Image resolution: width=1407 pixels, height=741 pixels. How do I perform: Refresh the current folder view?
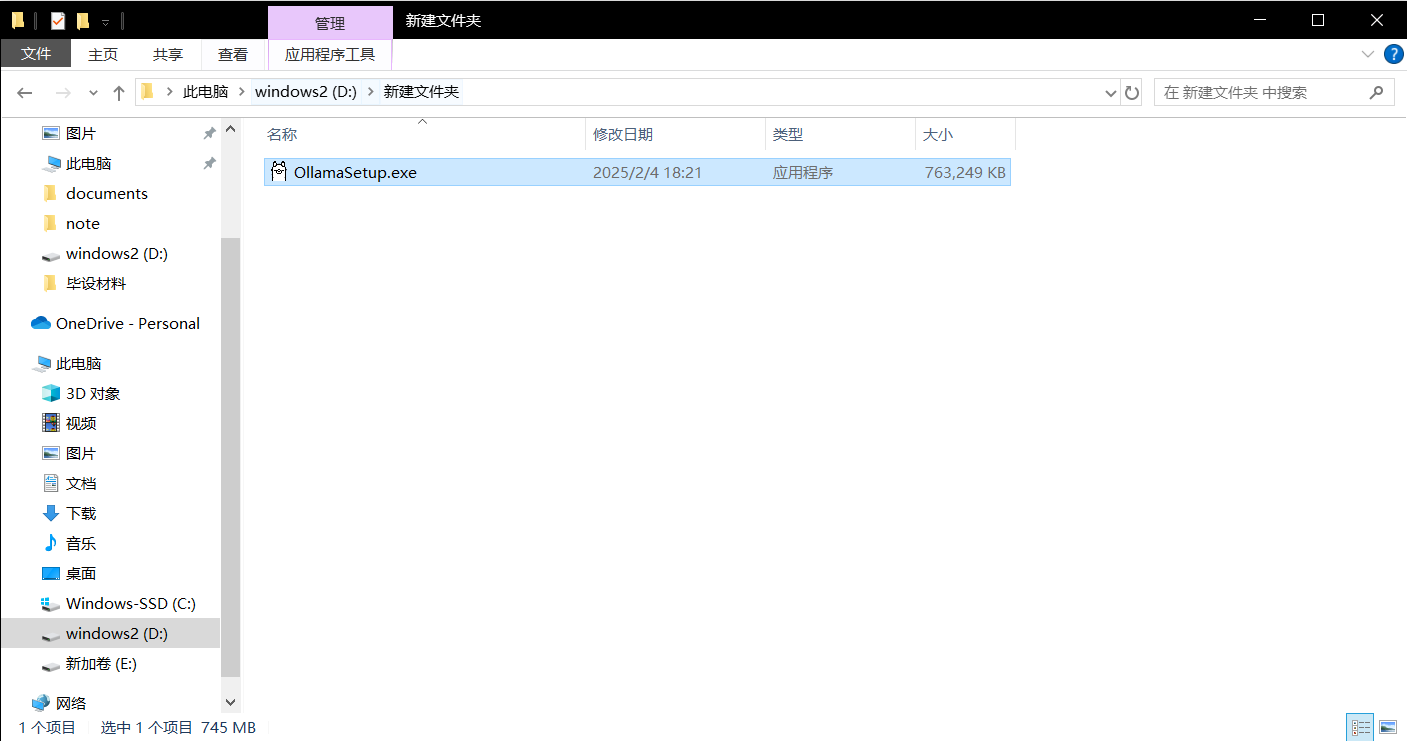[1132, 92]
